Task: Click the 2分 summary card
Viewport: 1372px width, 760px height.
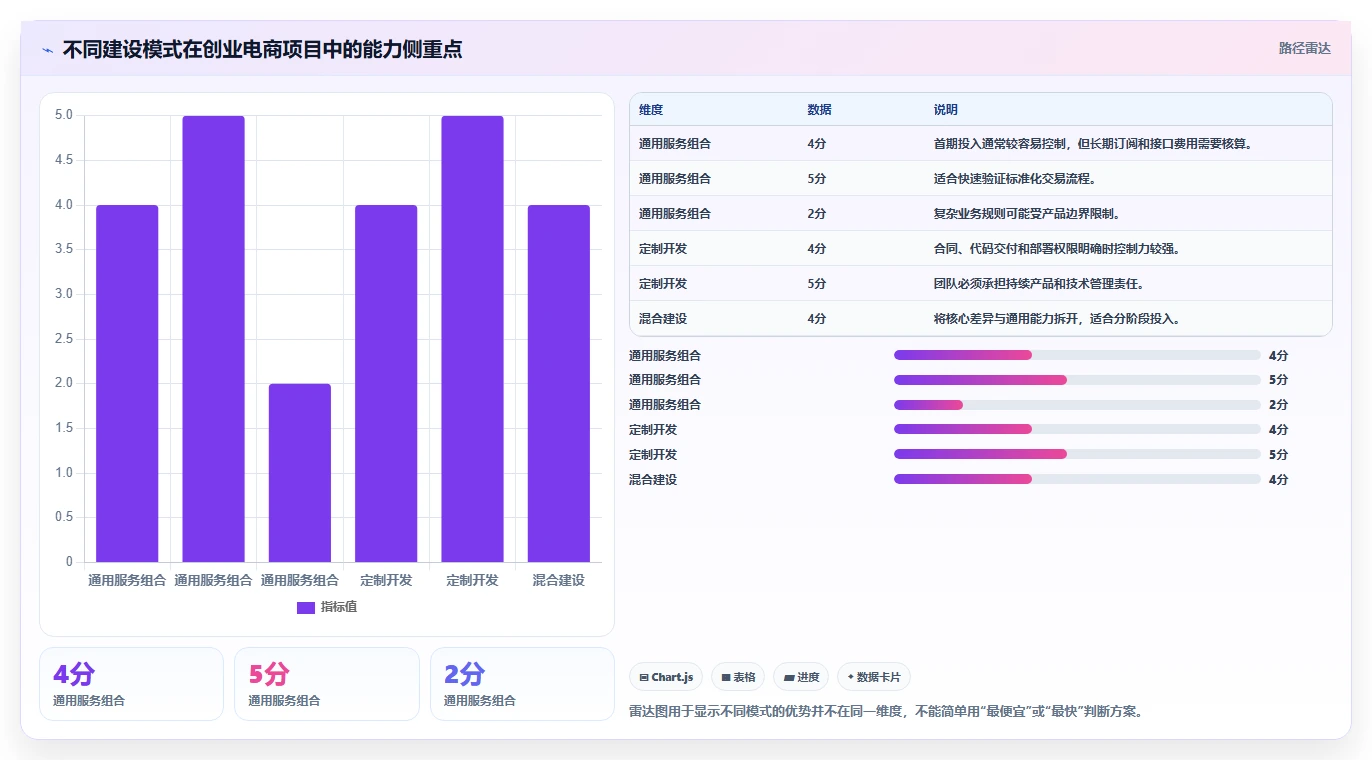Action: (x=522, y=684)
